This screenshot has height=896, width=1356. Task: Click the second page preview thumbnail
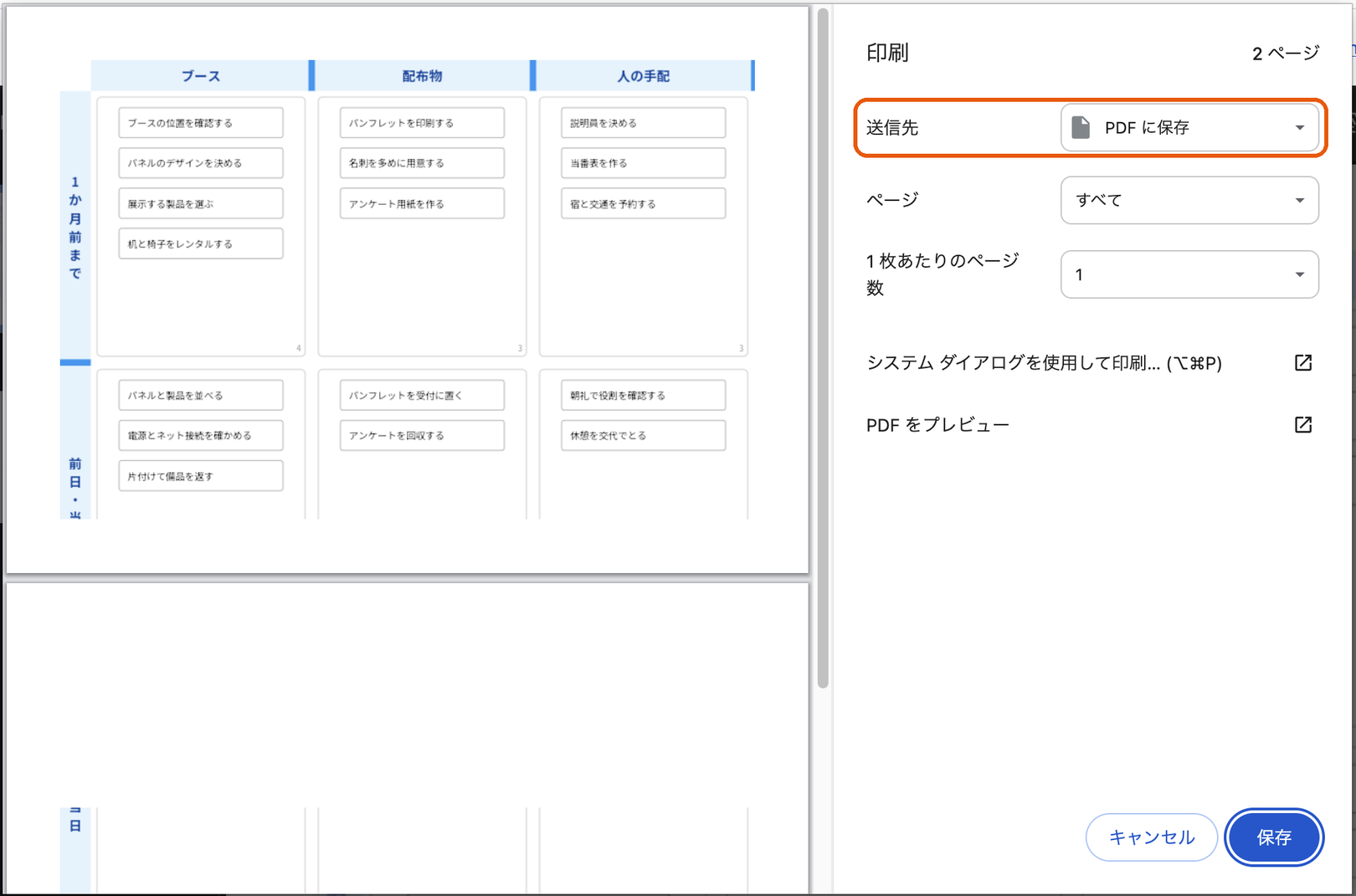pyautogui.click(x=408, y=739)
